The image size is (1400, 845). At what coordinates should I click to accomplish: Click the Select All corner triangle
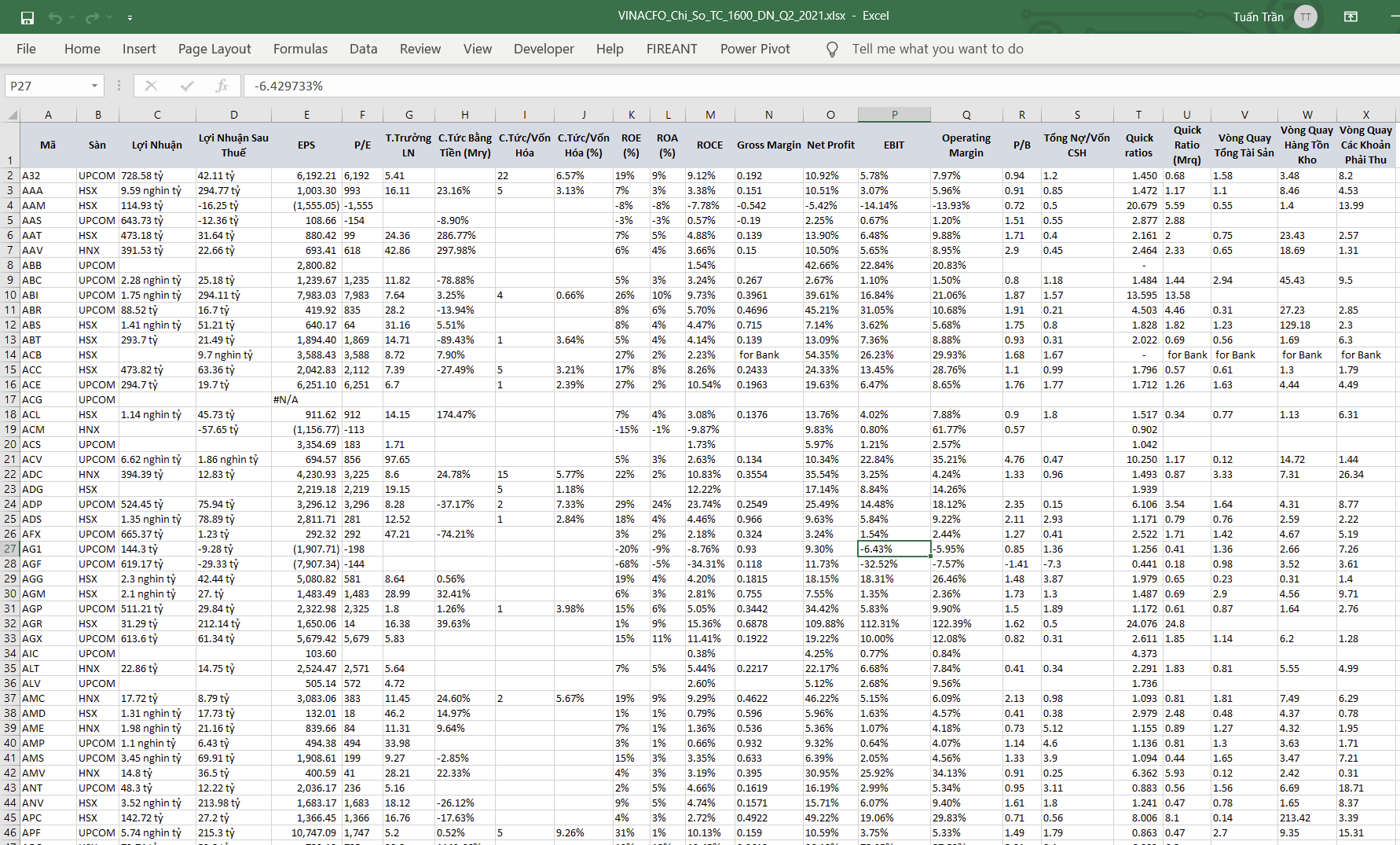click(13, 115)
